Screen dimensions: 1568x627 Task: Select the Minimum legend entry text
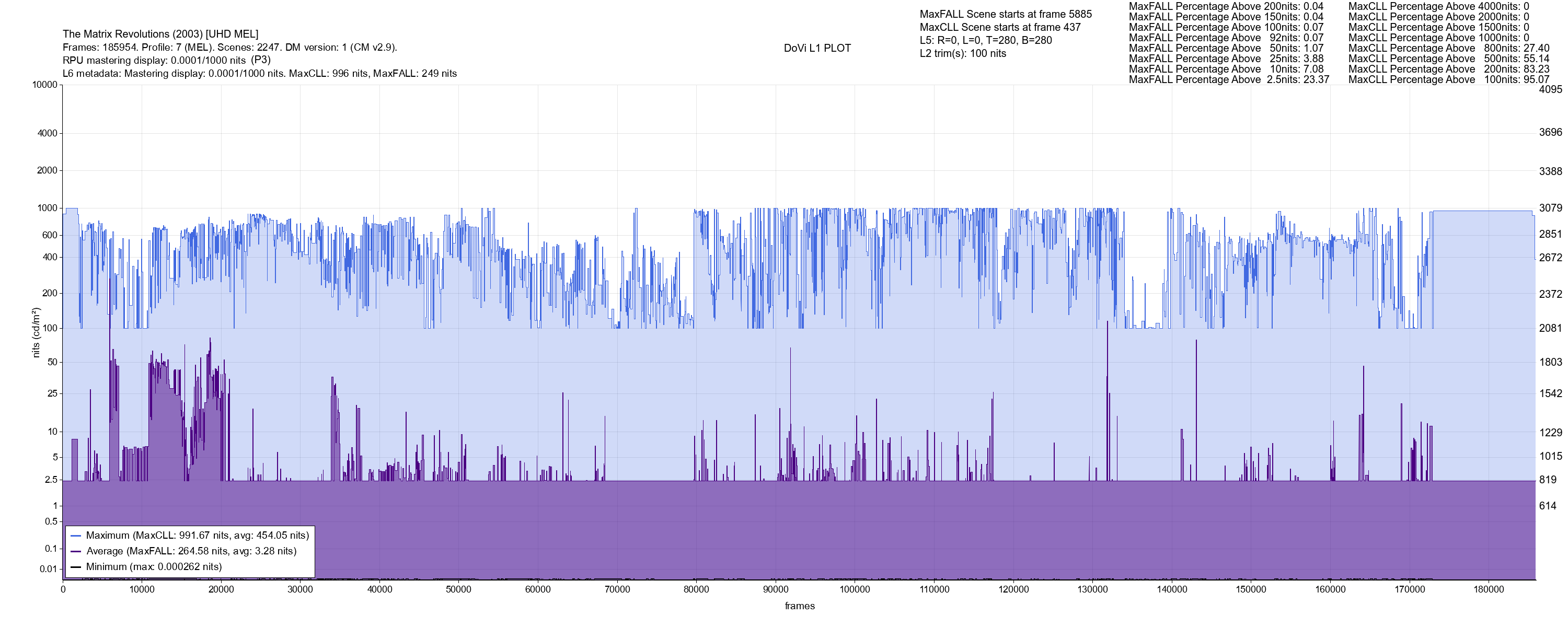click(153, 567)
